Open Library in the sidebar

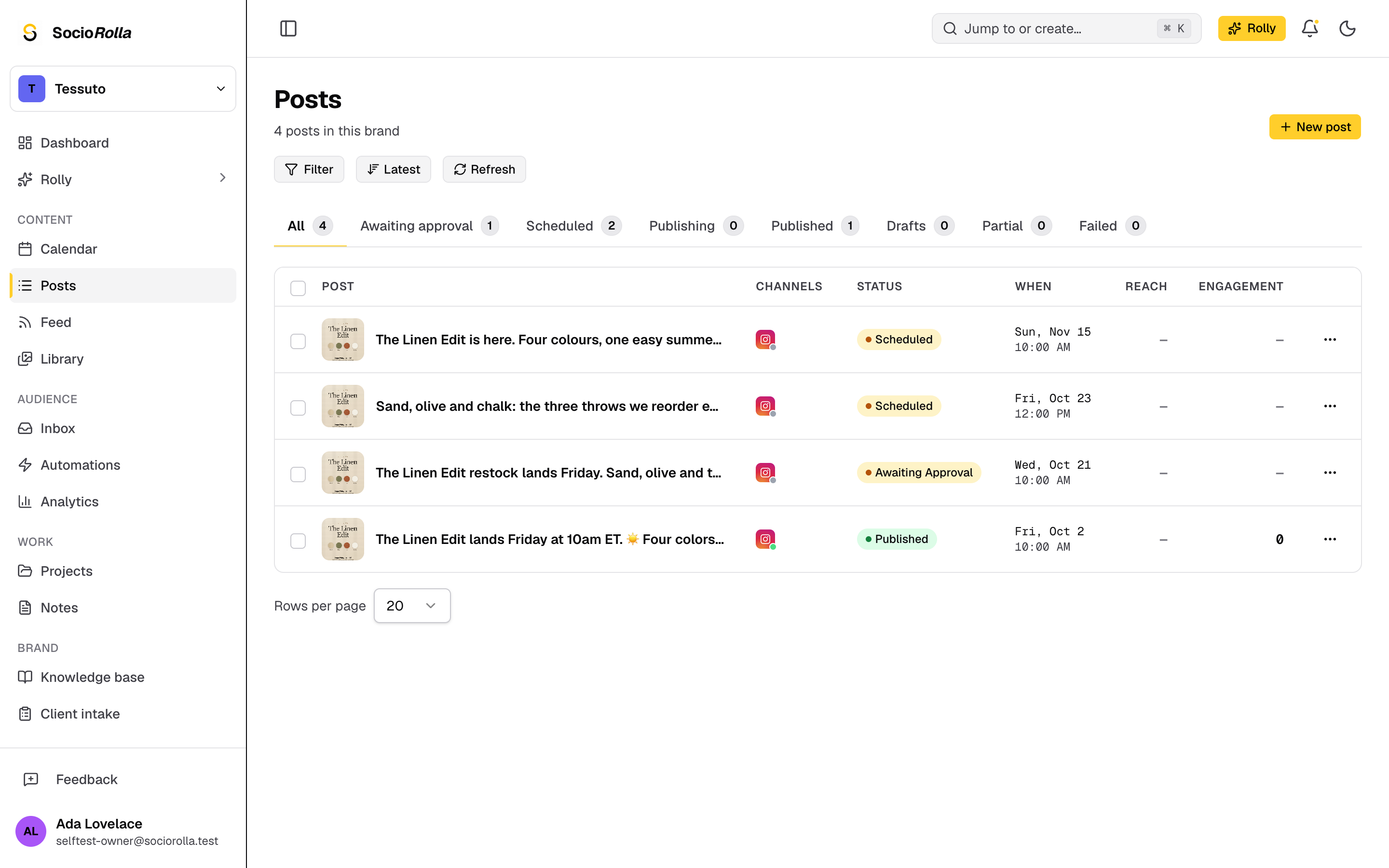coord(123,359)
